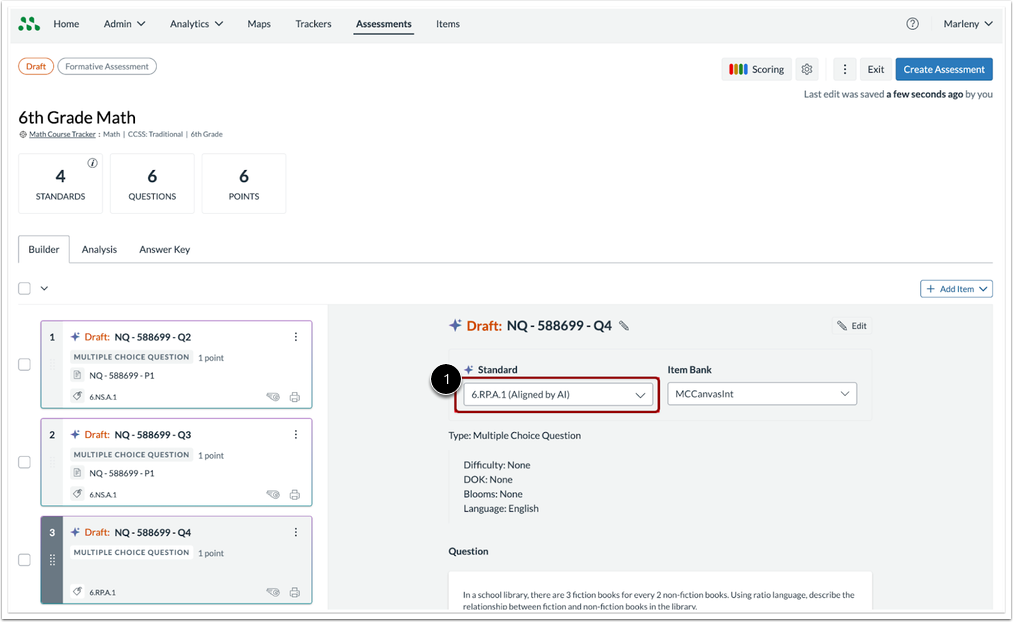Image resolution: width=1013 pixels, height=622 pixels.
Task: Open the Scoring button
Action: click(x=757, y=69)
